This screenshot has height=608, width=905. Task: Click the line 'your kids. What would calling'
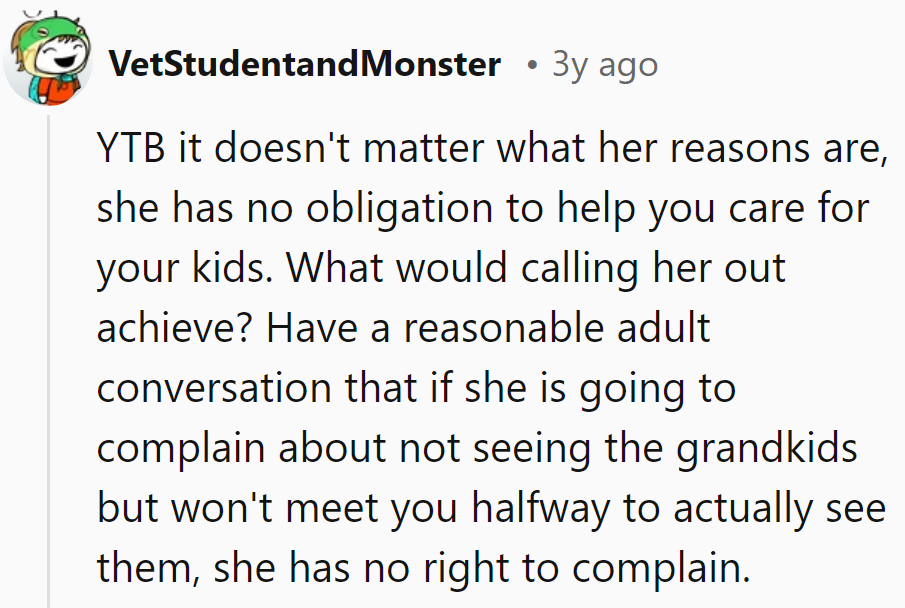[x=440, y=270]
